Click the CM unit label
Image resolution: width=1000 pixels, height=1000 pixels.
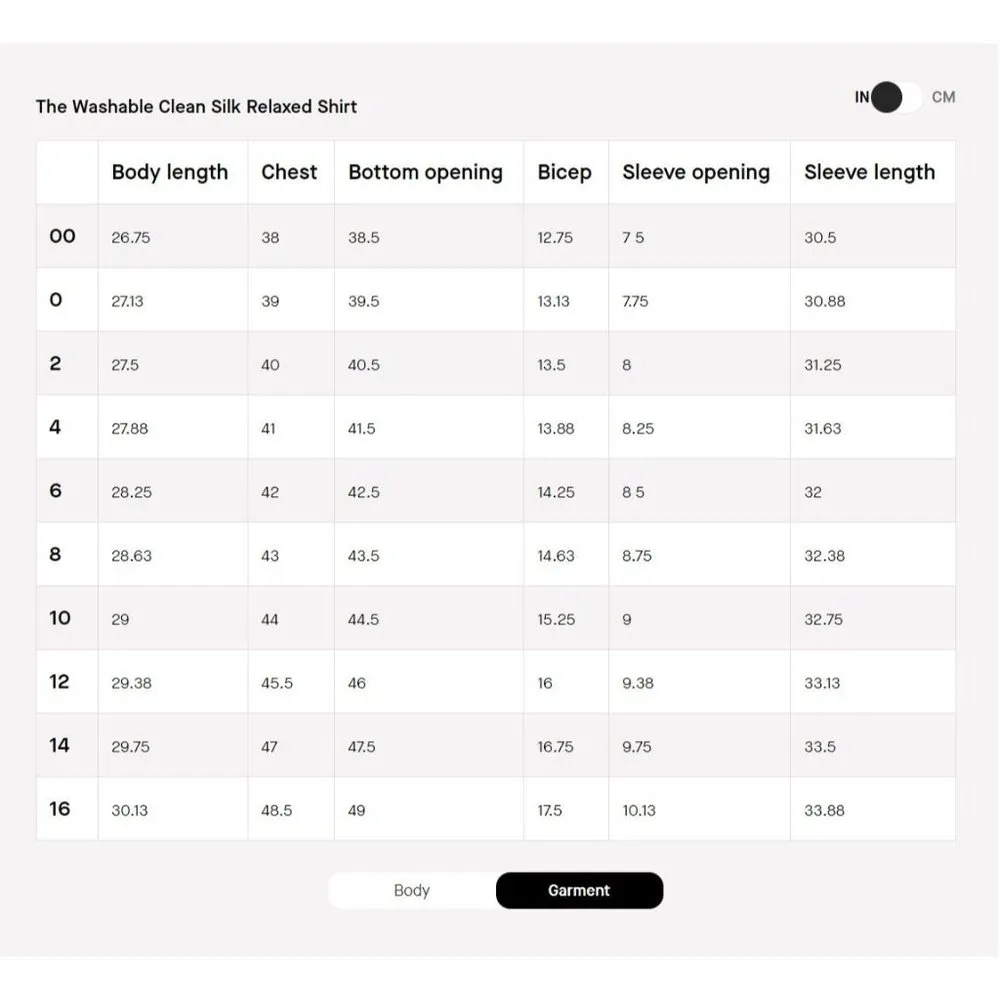point(943,97)
